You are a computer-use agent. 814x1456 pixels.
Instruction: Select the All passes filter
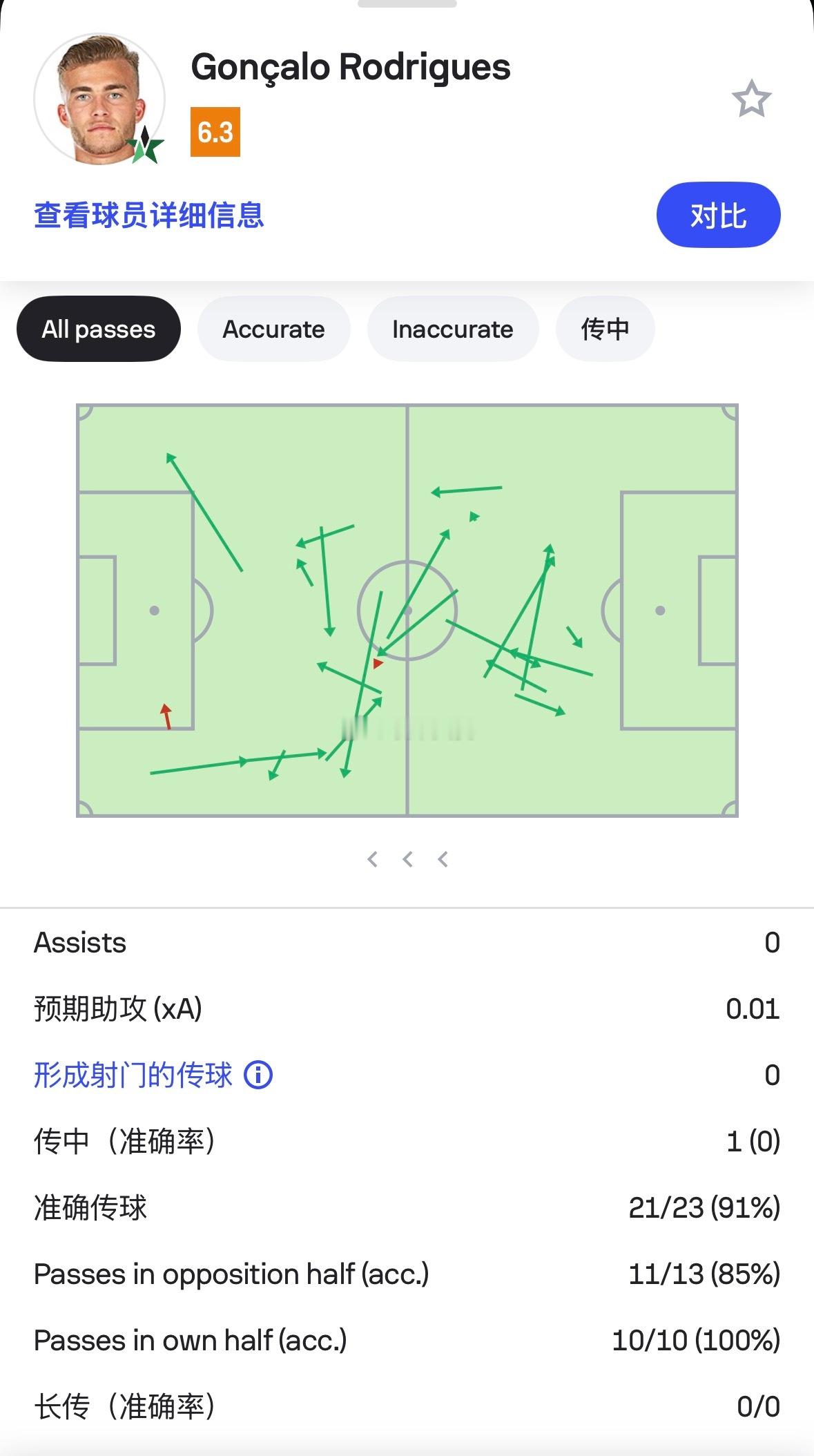(99, 329)
